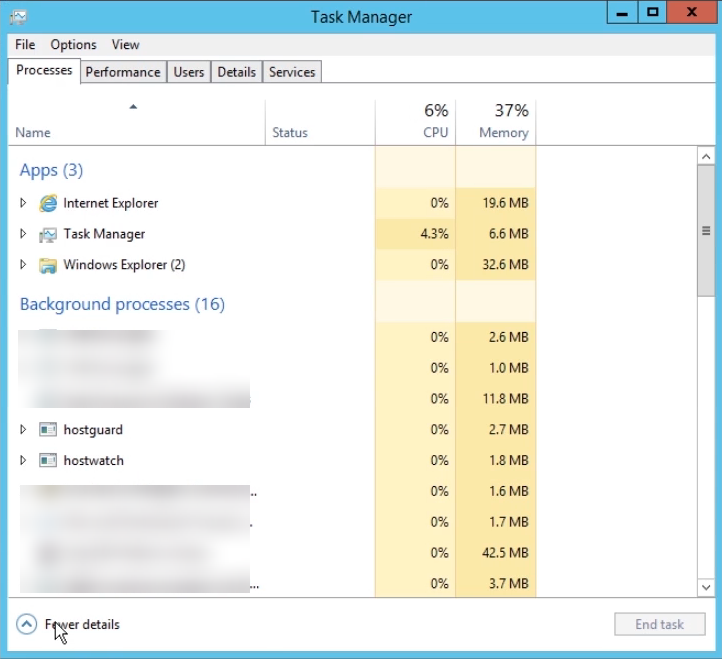Screen dimensions: 722x659
Task: Click the 19.6 MB memory value
Action: [x=506, y=203]
